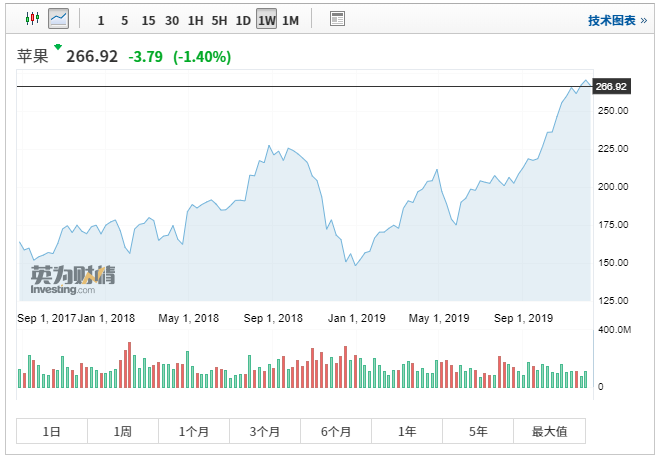The width and height of the screenshot is (660, 460).
Task: Click the -3.79 price change value
Action: (145, 56)
